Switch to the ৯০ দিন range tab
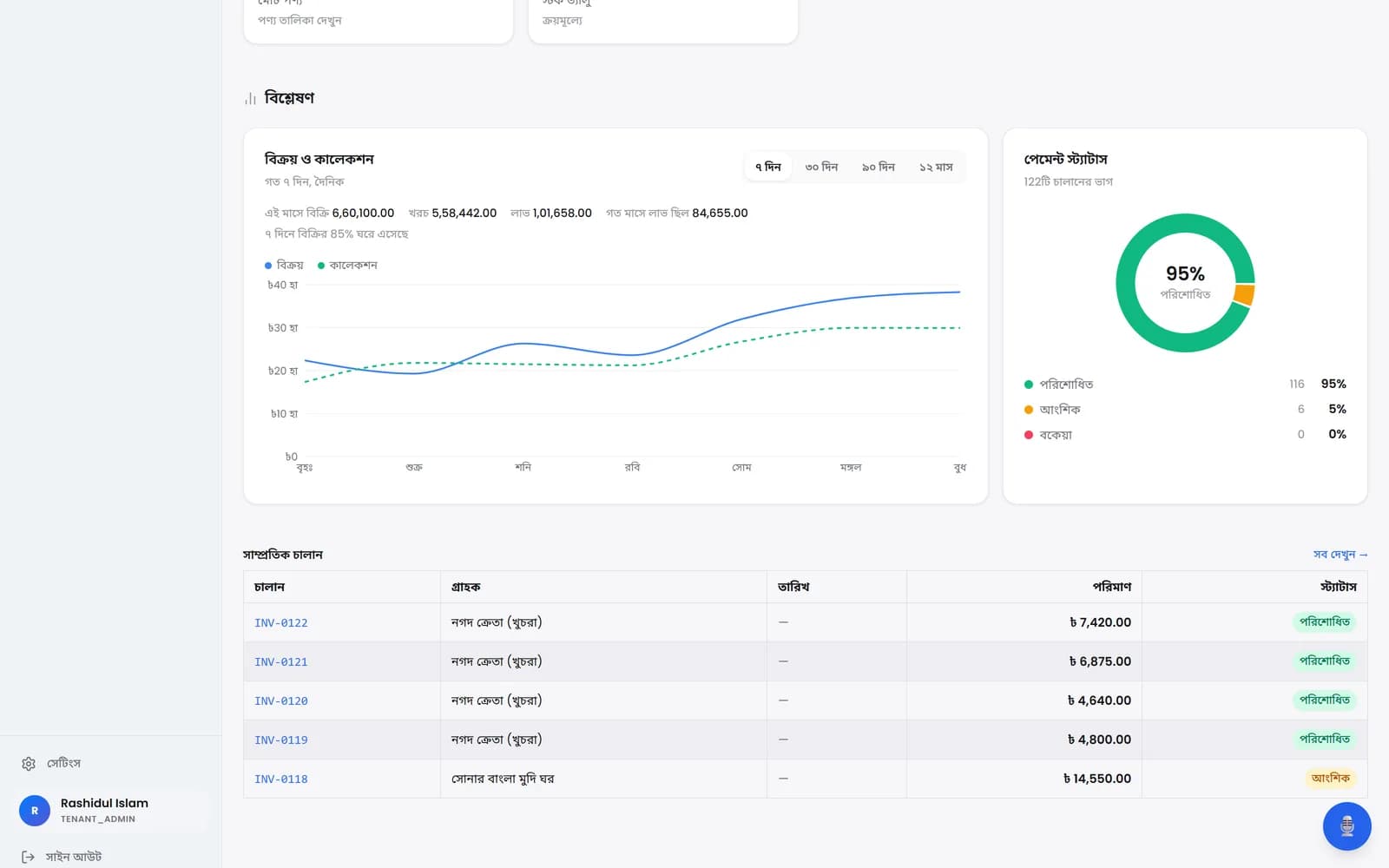The height and width of the screenshot is (868, 1389). point(879,167)
